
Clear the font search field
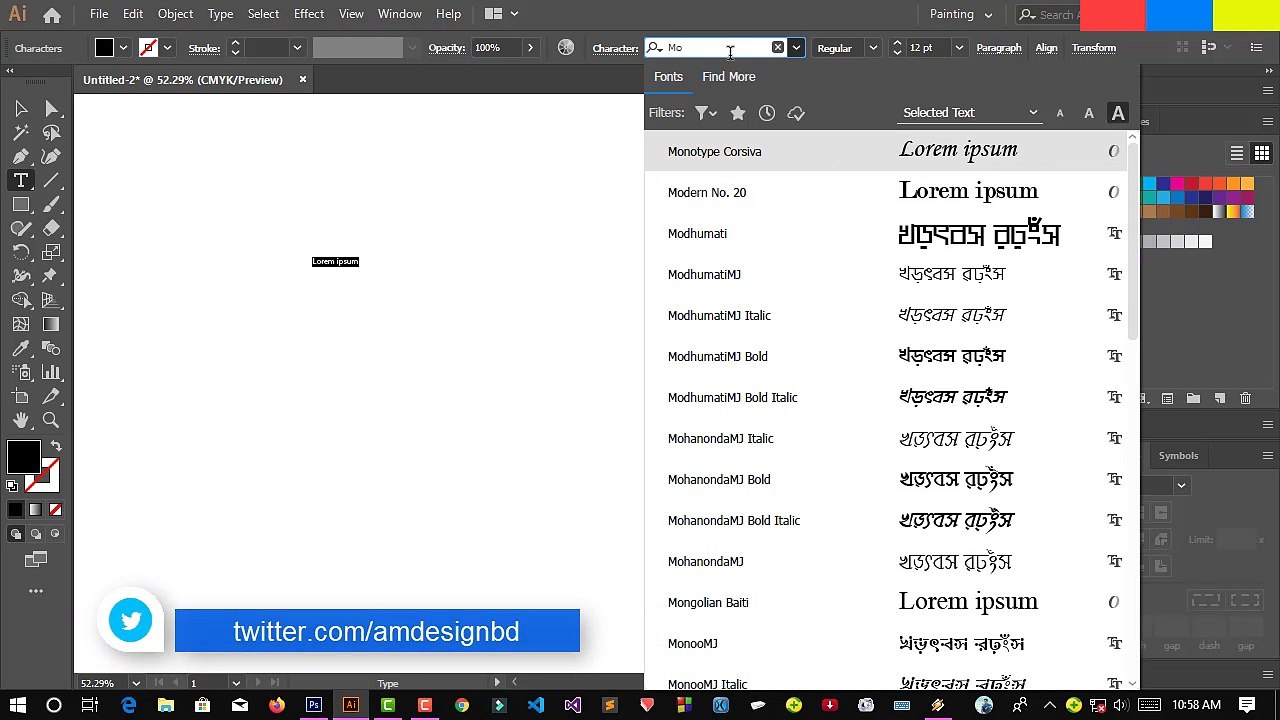pyautogui.click(x=778, y=48)
